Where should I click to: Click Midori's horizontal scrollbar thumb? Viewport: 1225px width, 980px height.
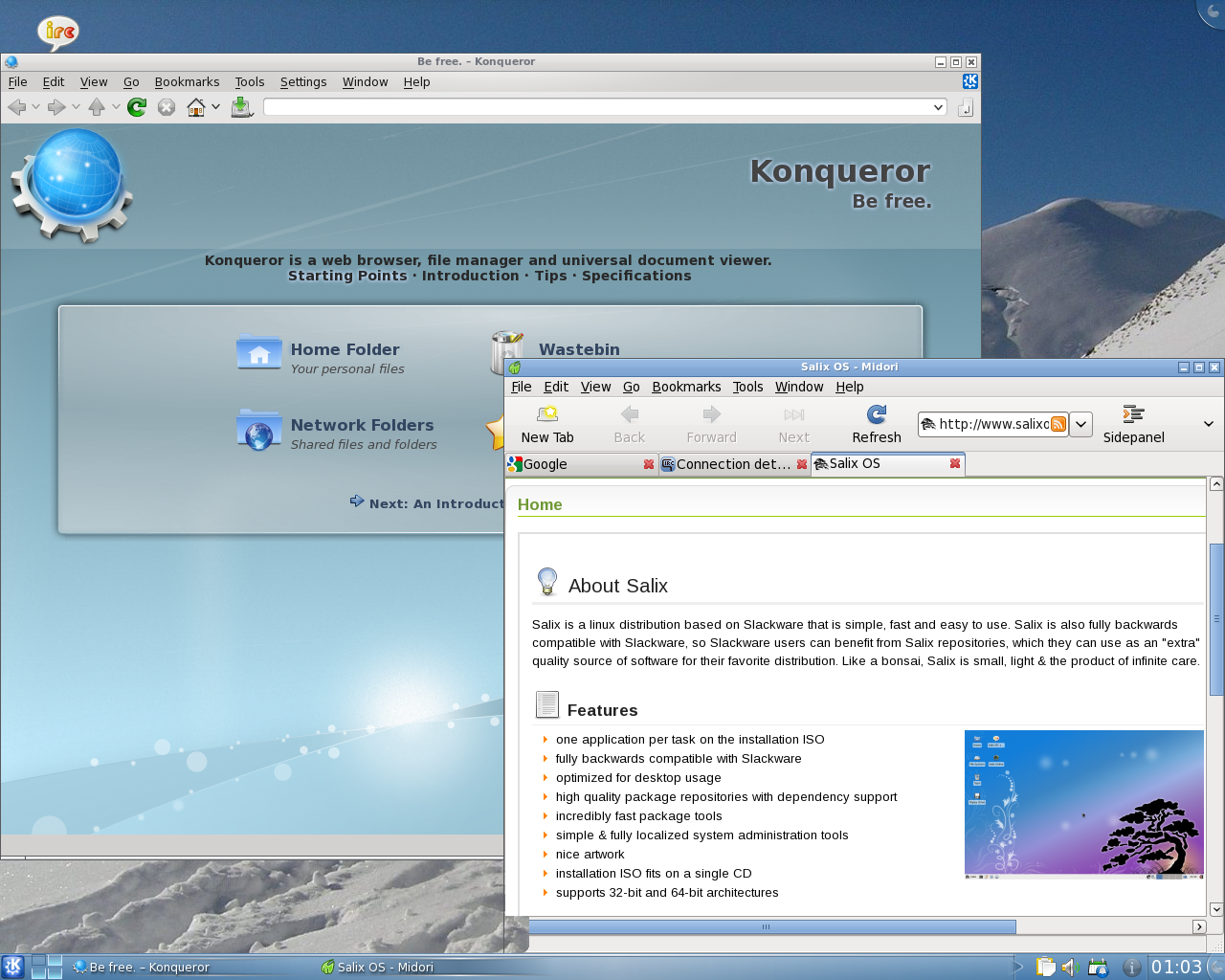772,926
